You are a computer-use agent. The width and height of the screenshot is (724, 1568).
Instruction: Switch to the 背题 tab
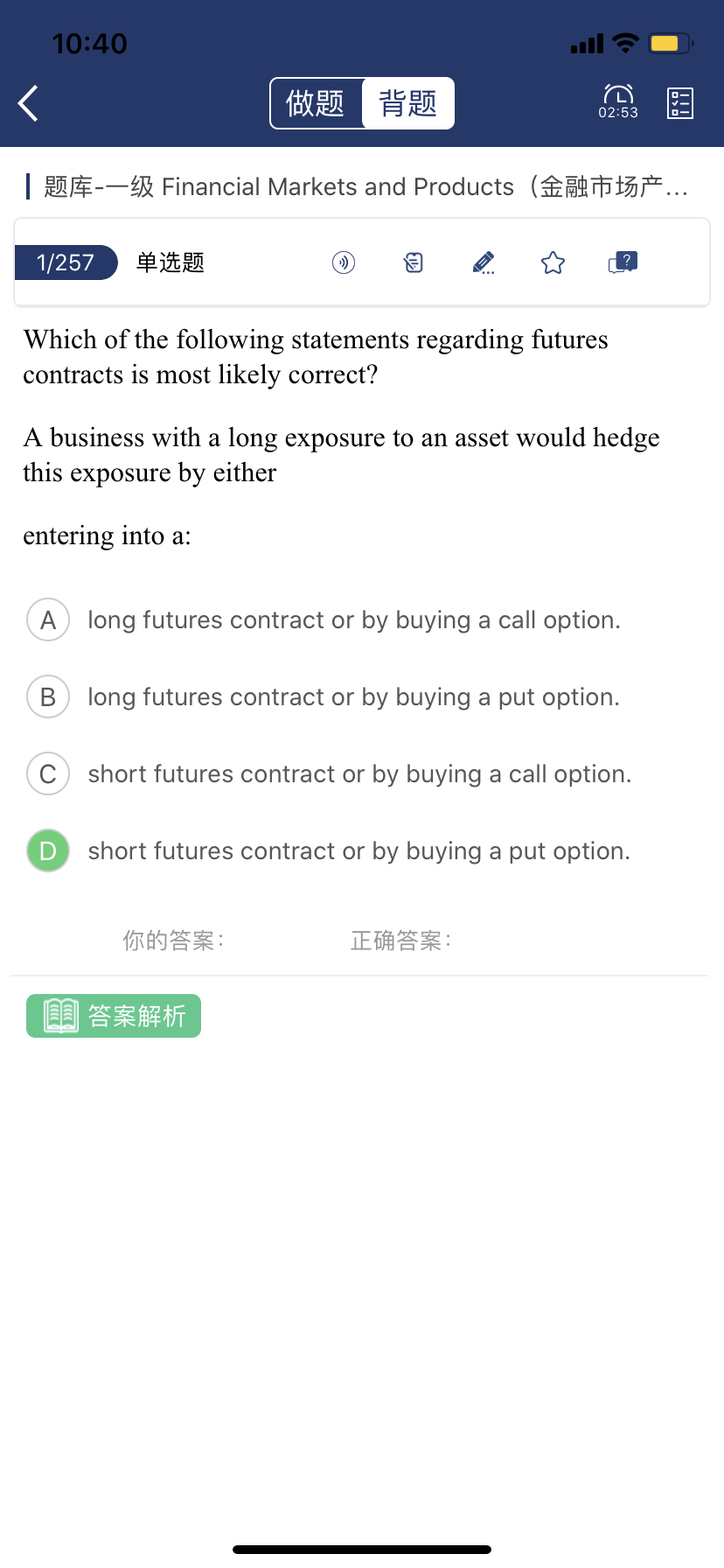coord(407,103)
